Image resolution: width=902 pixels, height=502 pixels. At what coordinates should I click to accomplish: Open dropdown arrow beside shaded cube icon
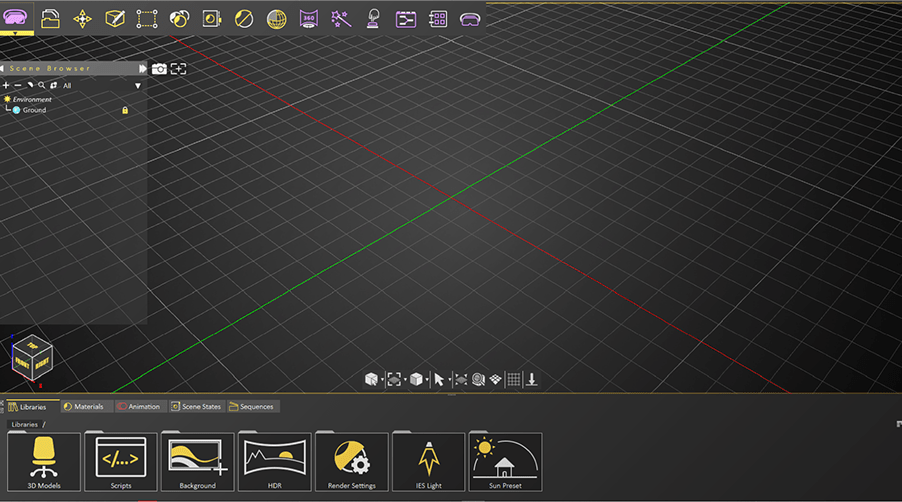[x=427, y=380]
